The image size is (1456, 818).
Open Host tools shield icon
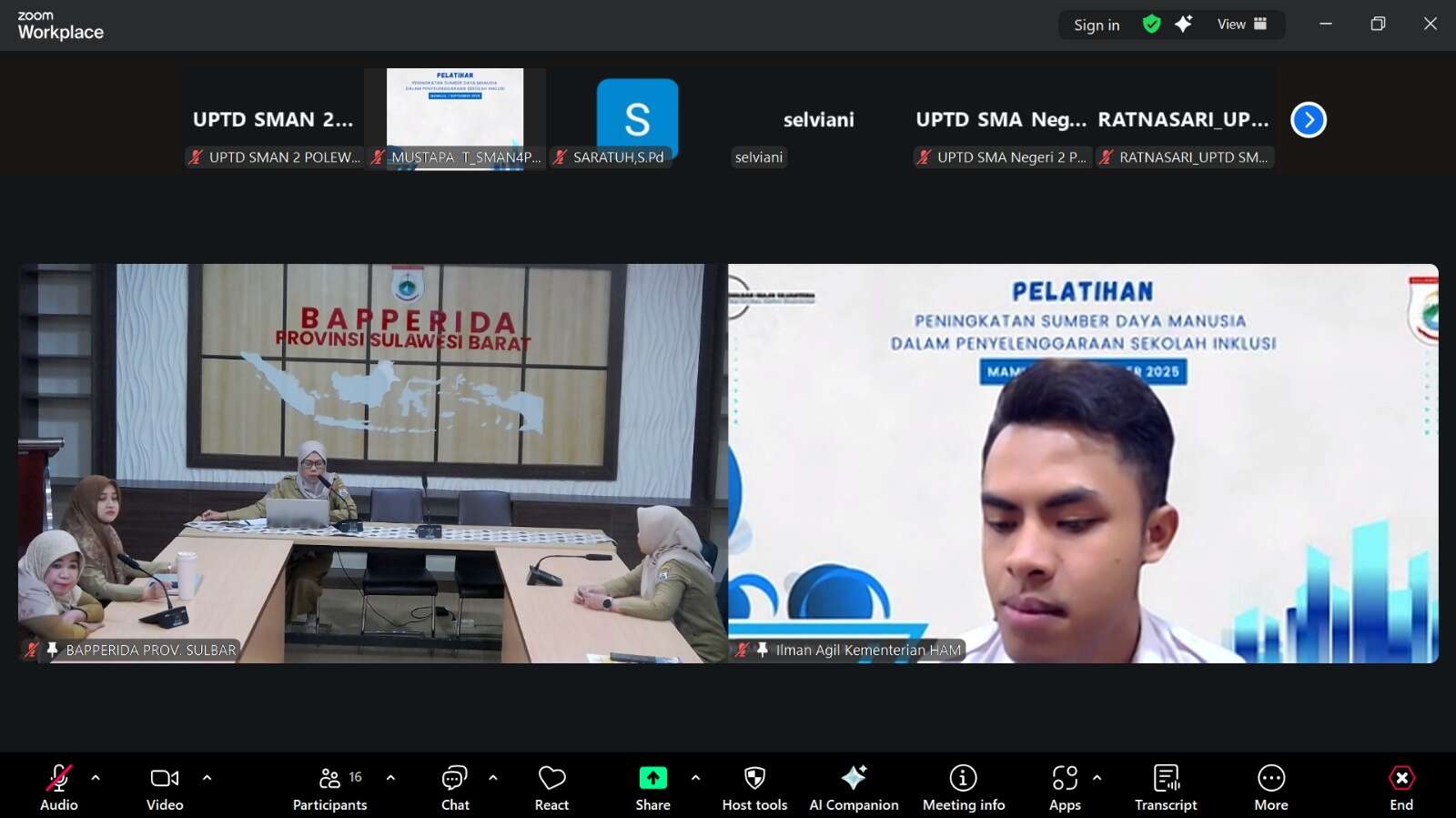coord(754,787)
